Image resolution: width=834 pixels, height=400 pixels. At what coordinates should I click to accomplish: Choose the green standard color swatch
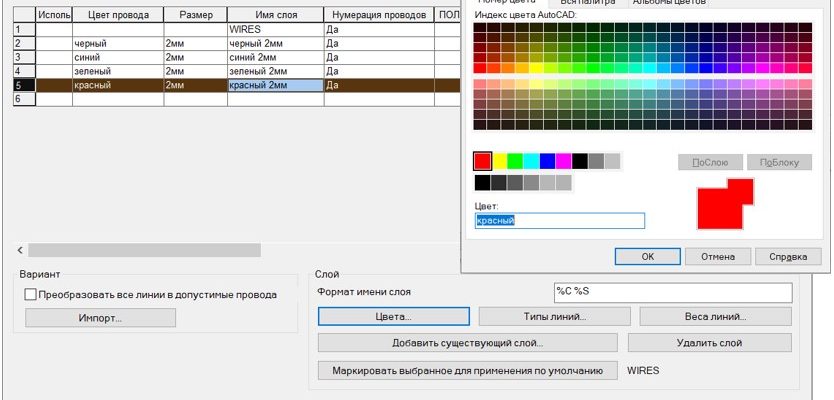(x=515, y=161)
